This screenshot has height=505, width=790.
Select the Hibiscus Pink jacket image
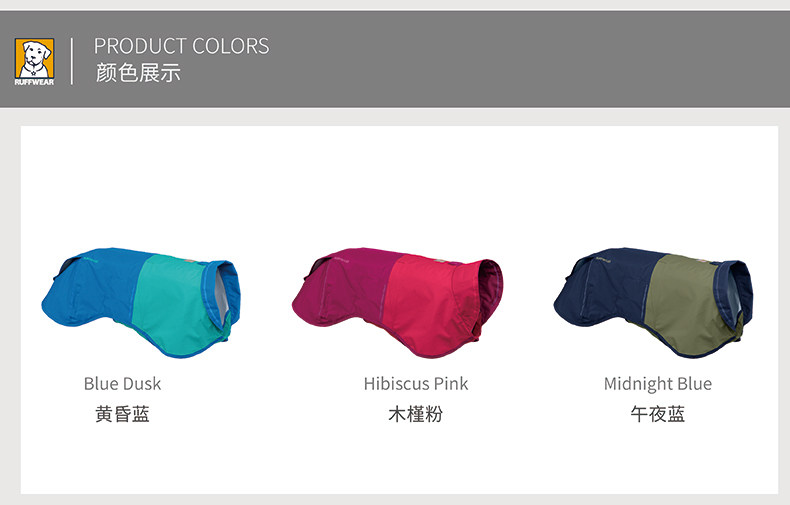click(397, 303)
